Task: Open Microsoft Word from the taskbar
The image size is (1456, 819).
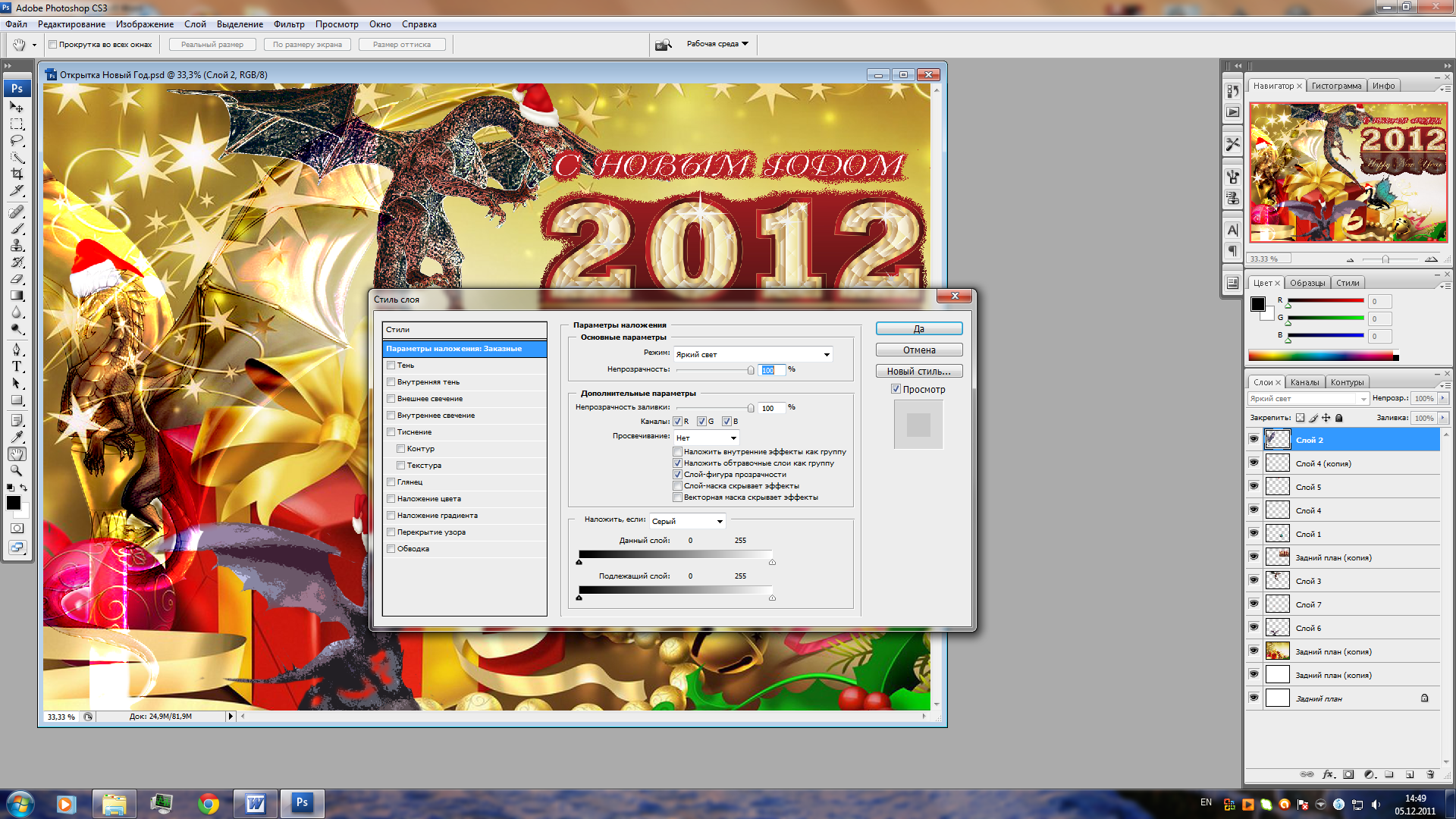Action: pos(256,804)
